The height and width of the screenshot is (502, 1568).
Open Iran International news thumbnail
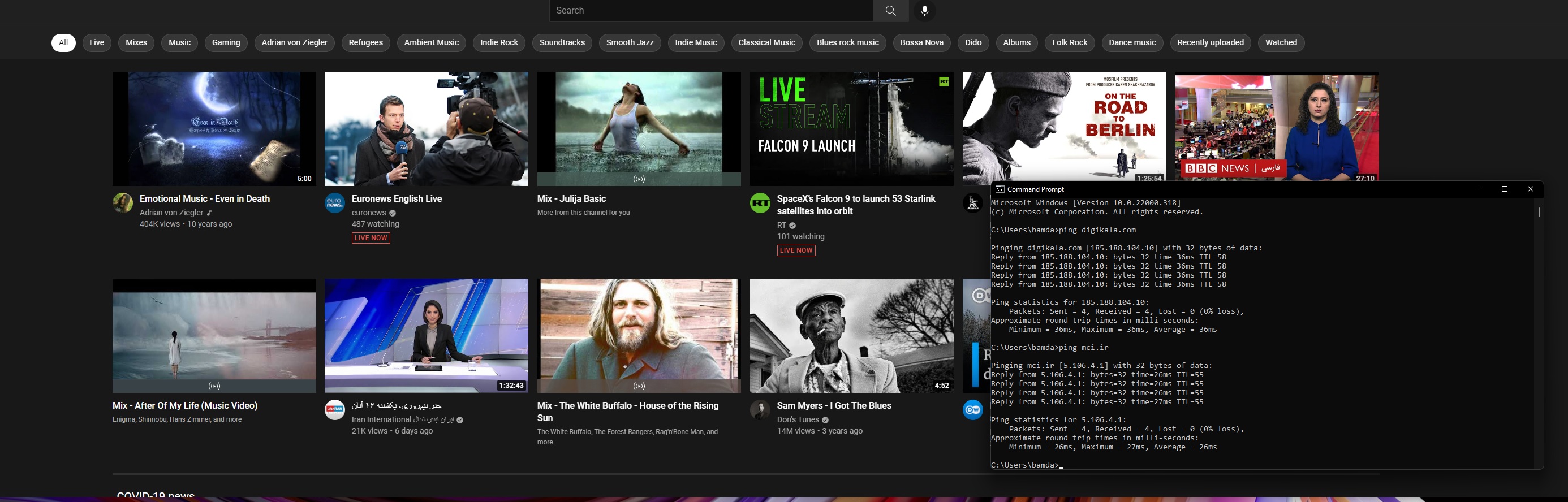pyautogui.click(x=426, y=336)
